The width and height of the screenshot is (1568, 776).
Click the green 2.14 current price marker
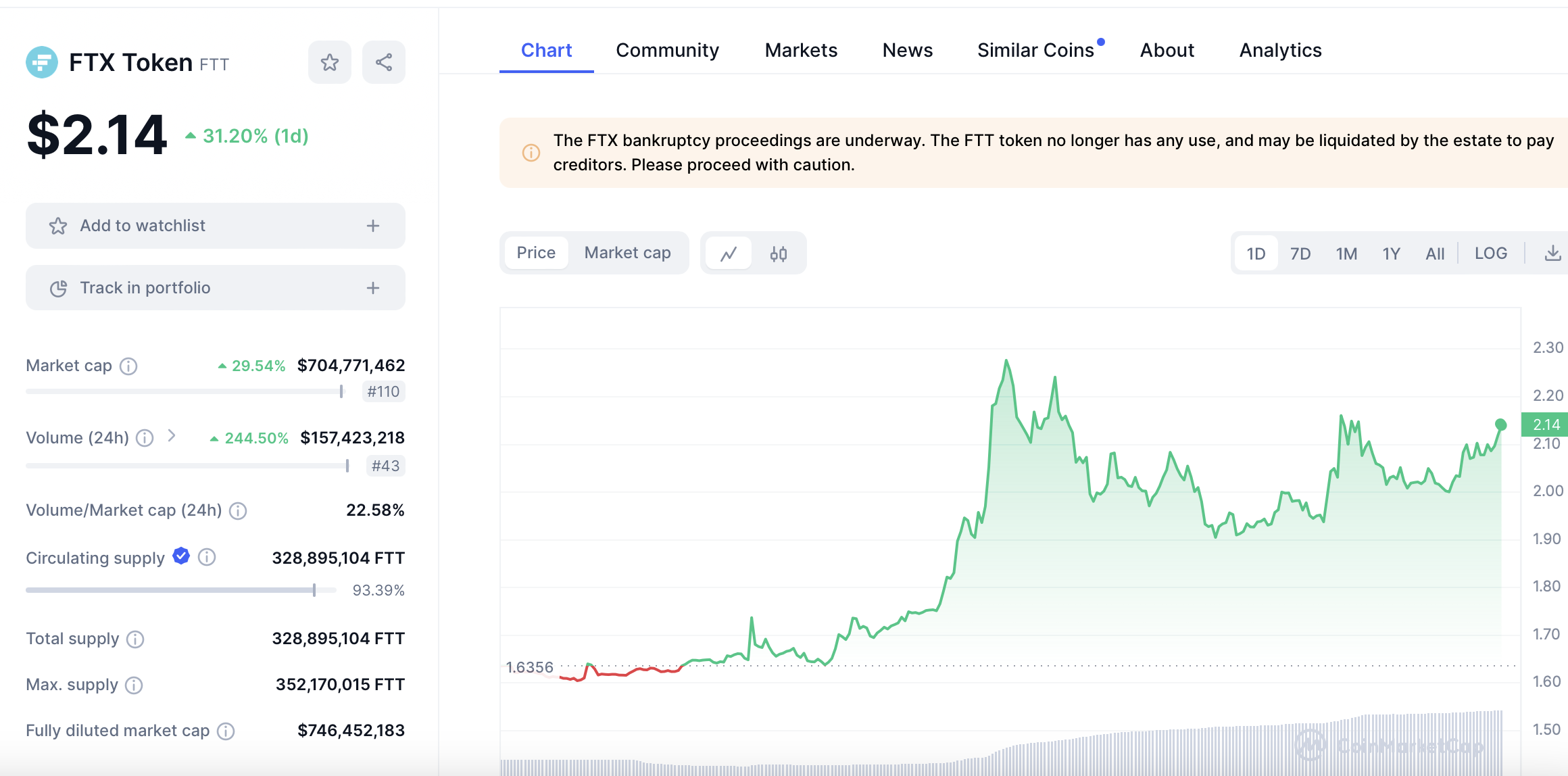pos(1546,425)
